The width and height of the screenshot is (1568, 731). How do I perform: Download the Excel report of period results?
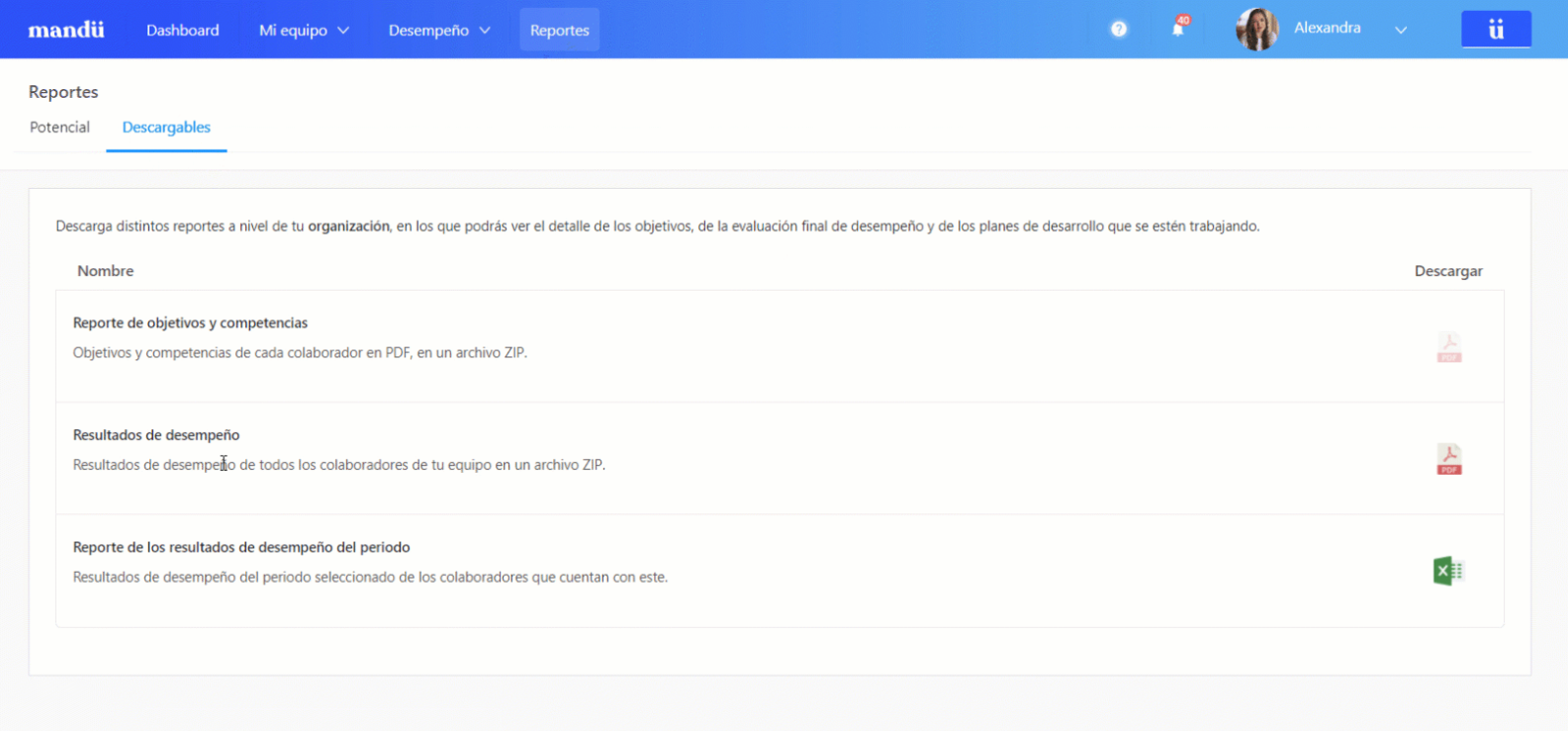click(1448, 571)
